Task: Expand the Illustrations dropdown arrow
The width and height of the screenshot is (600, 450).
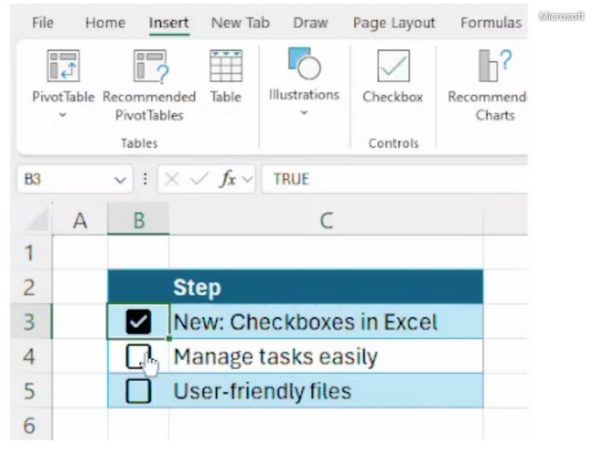Action: click(304, 112)
